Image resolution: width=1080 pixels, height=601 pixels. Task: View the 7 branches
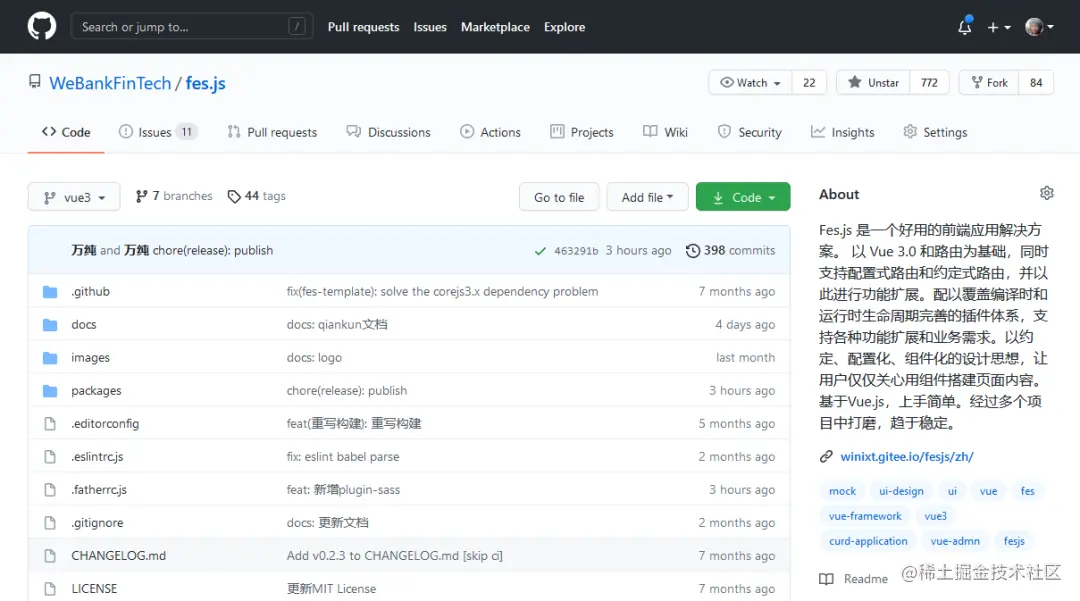click(174, 196)
